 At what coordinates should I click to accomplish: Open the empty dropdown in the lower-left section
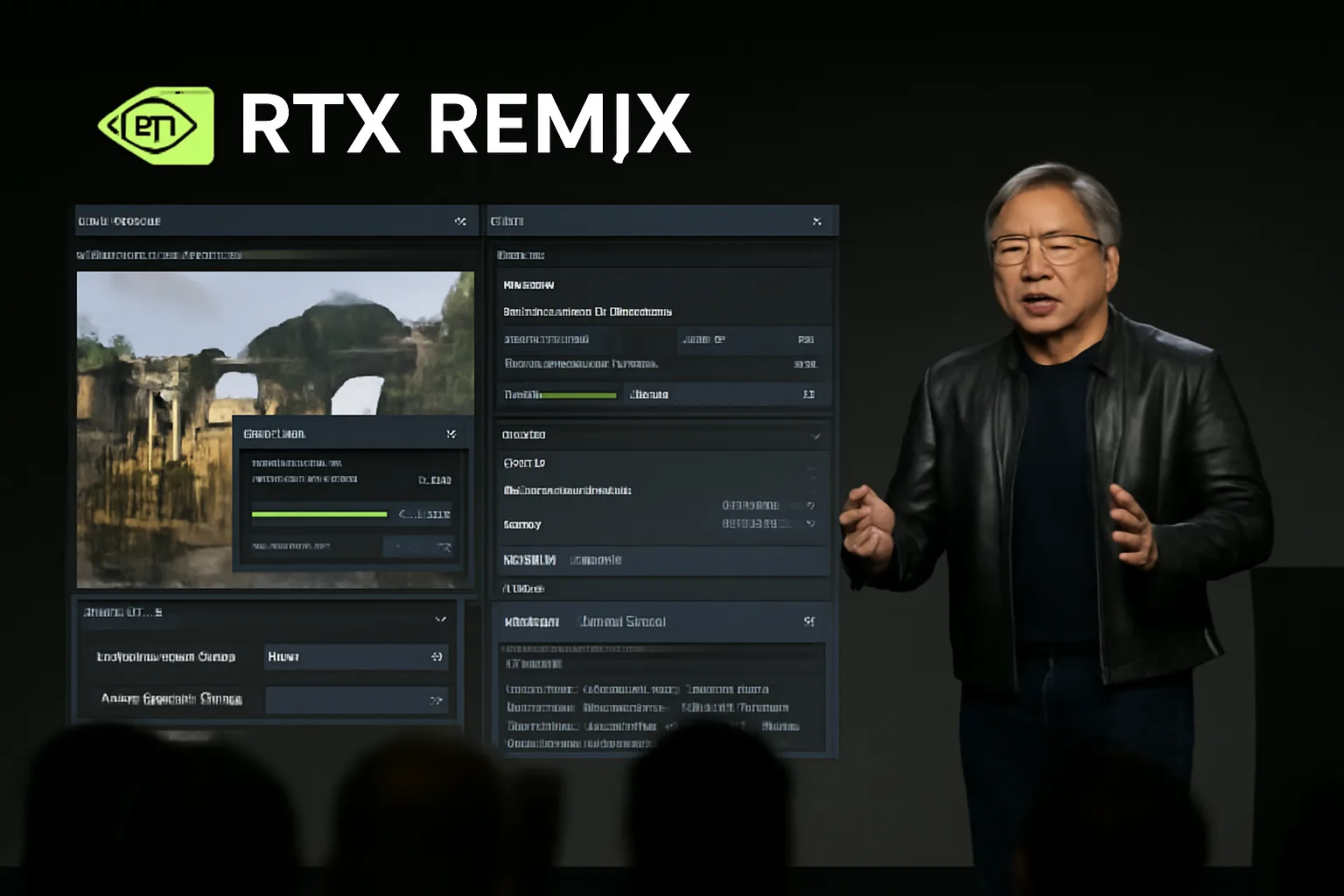point(356,700)
